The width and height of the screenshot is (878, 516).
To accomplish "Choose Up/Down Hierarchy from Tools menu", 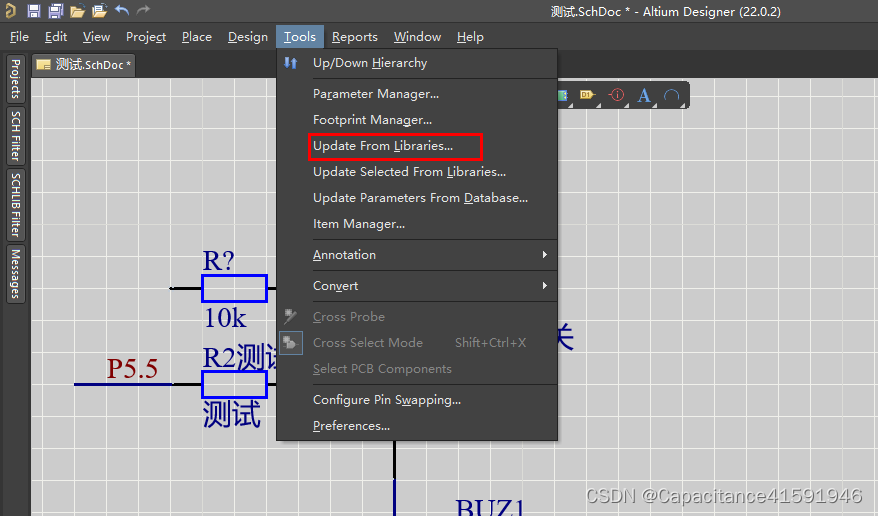I will [417, 63].
